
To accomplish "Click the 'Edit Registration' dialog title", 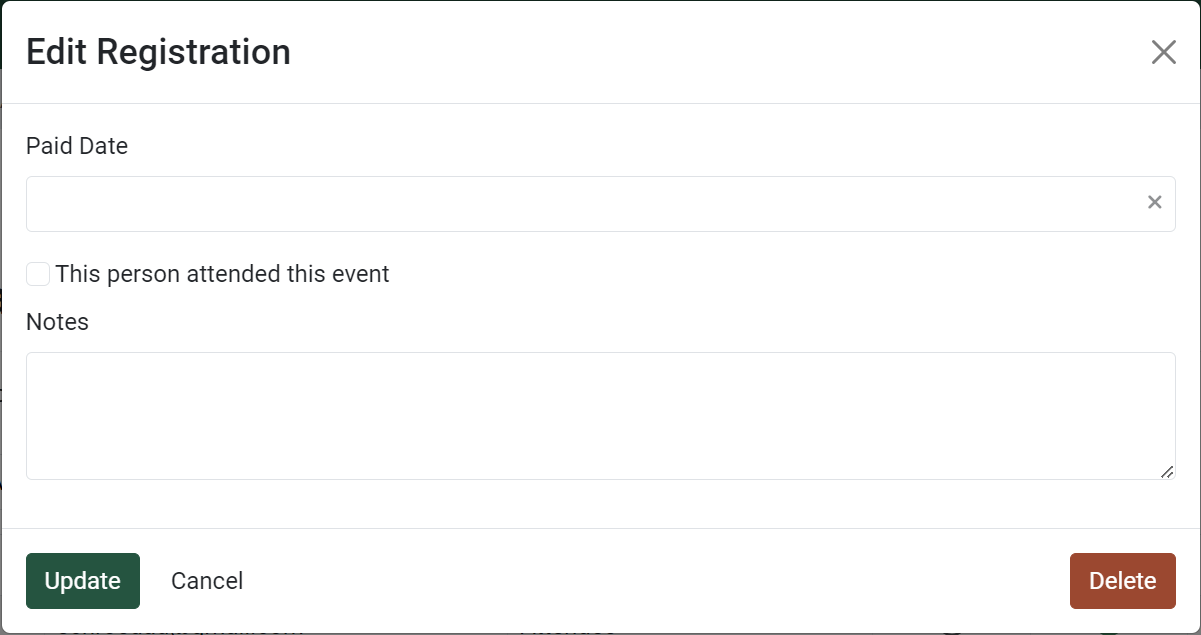I will point(158,51).
